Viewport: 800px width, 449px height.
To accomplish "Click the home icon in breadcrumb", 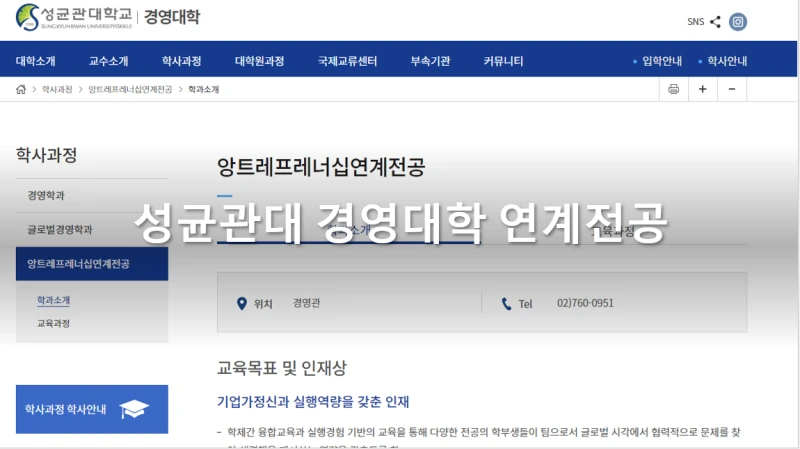I will coord(21,89).
